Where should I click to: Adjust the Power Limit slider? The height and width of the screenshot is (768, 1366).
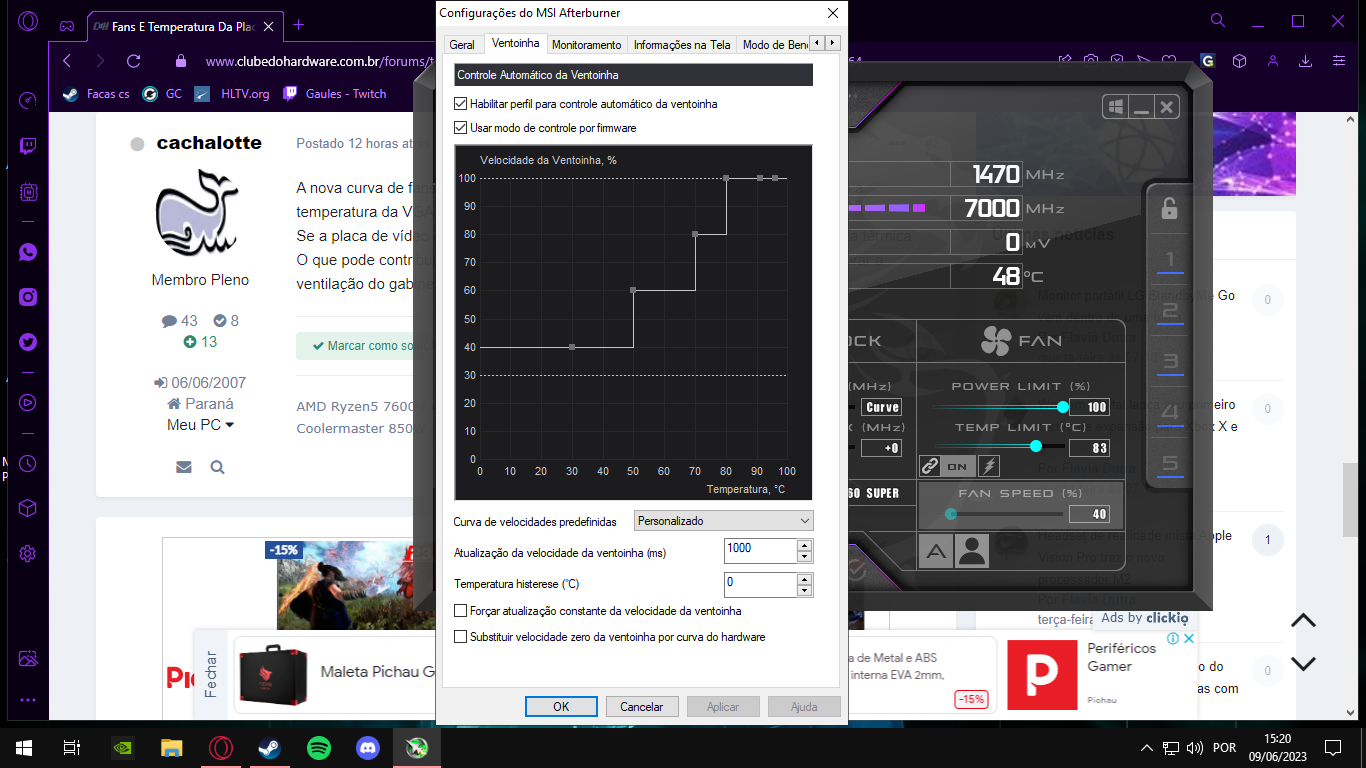click(x=1063, y=407)
